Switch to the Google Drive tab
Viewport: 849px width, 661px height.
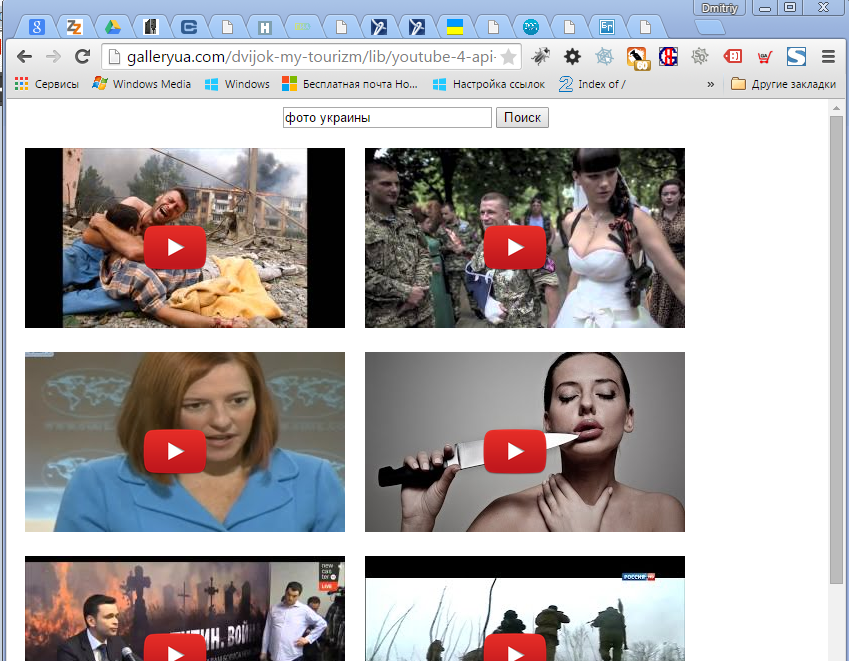113,27
